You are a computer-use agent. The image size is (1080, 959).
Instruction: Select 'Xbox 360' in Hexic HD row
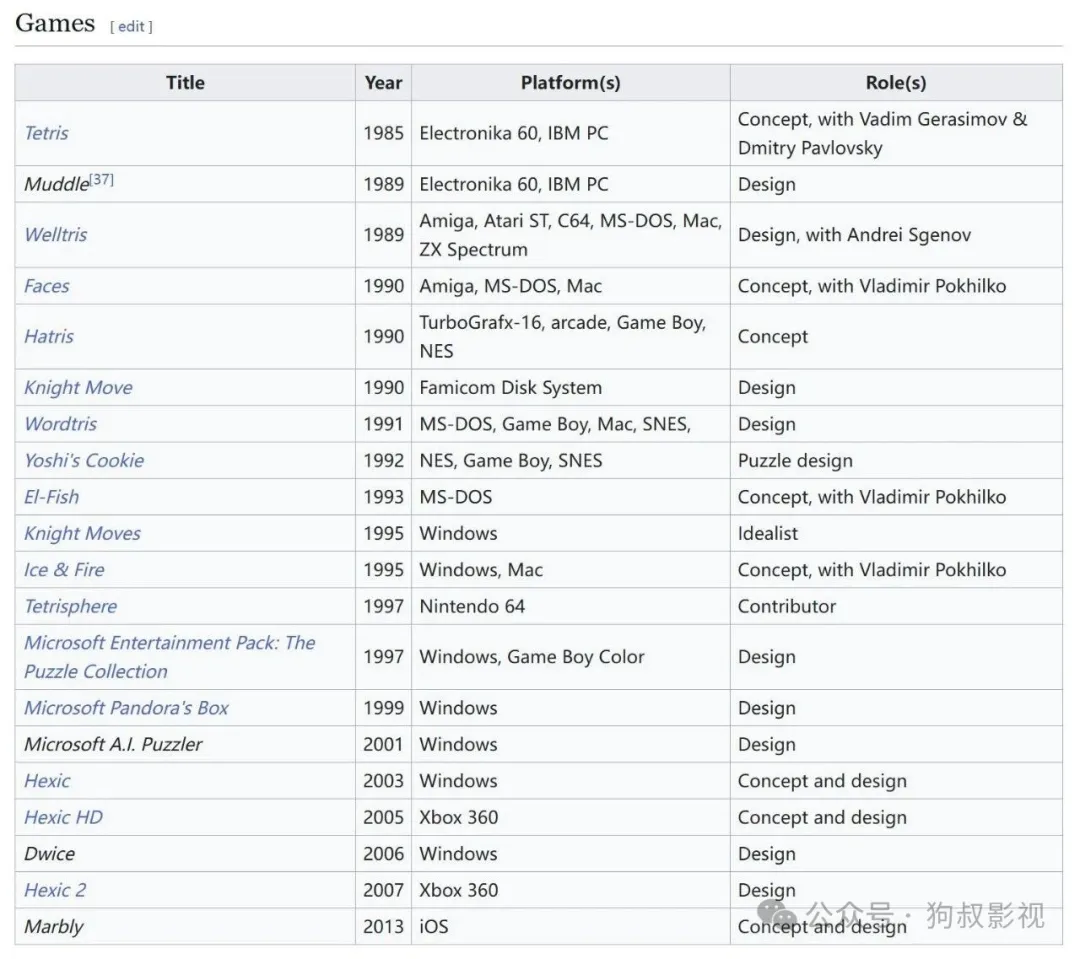pyautogui.click(x=459, y=817)
